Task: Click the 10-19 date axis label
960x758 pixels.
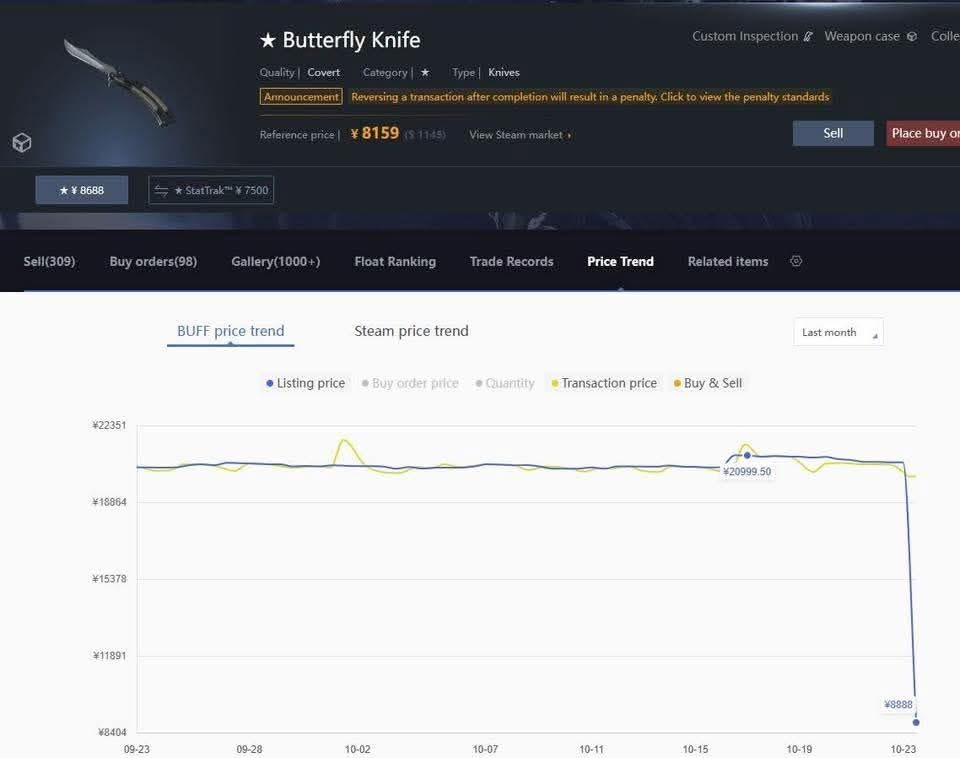Action: coord(799,749)
